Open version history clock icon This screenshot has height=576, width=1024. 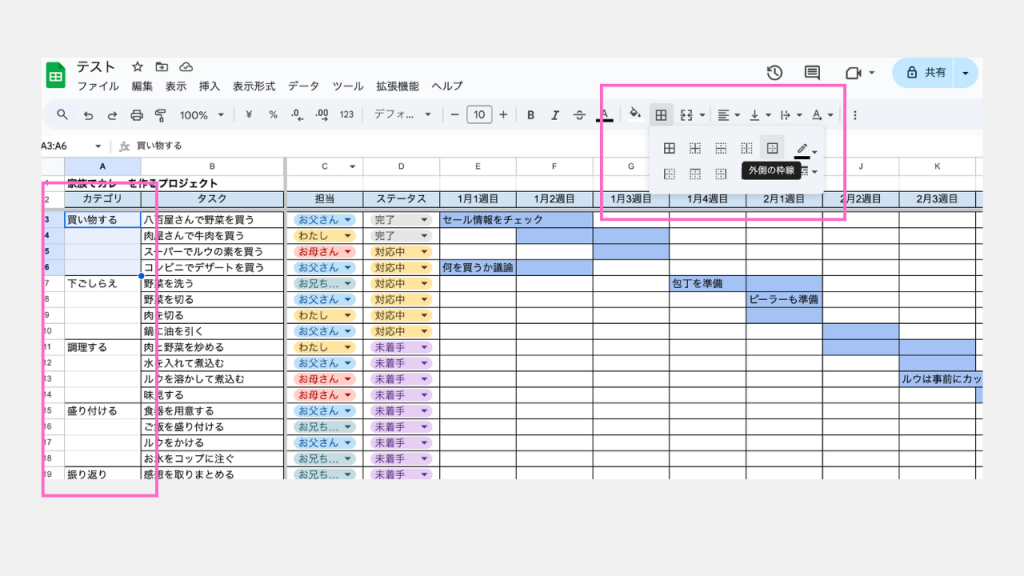(x=774, y=73)
